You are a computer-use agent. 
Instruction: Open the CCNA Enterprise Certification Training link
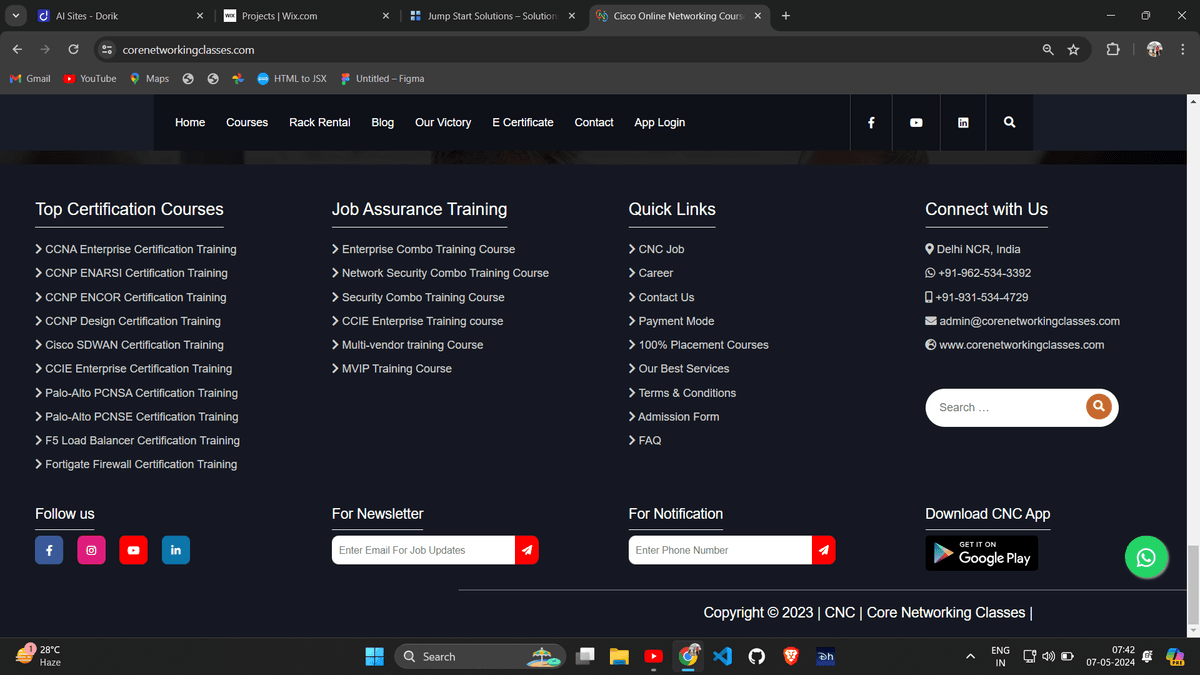pyautogui.click(x=141, y=249)
